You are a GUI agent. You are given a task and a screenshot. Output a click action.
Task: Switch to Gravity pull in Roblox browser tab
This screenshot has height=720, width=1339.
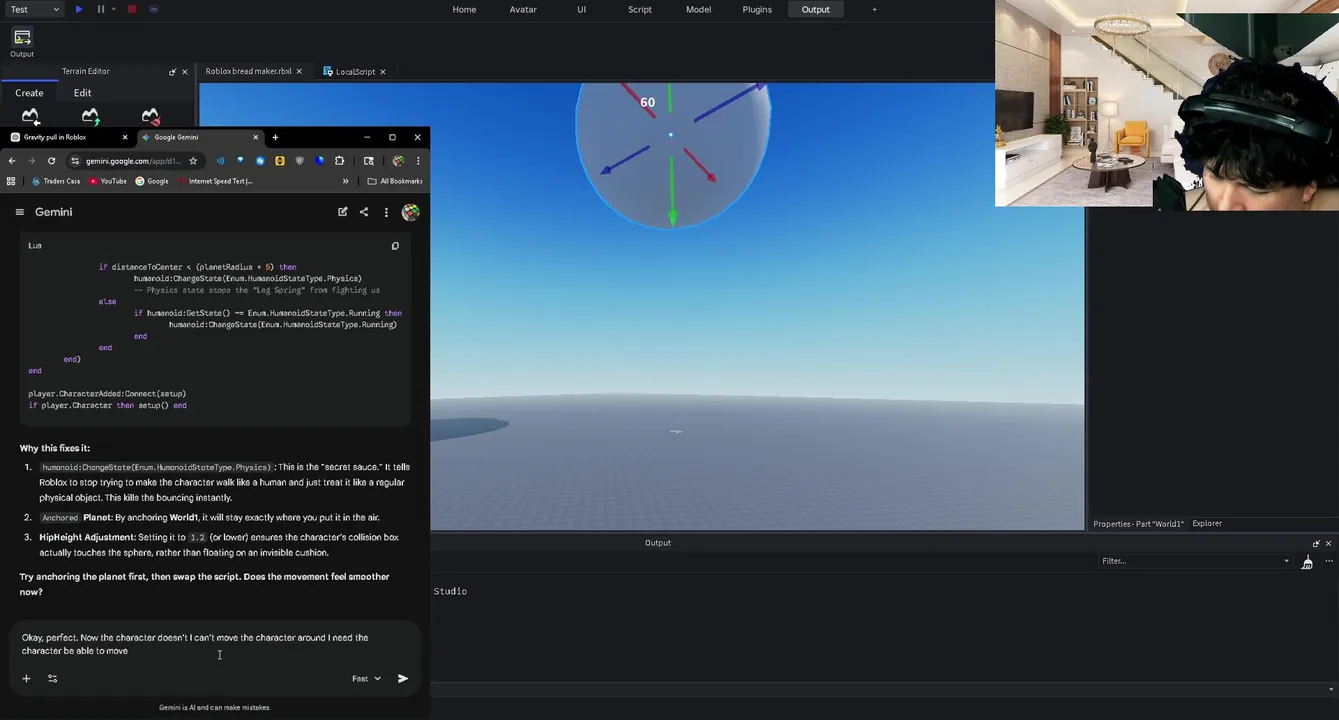68,137
